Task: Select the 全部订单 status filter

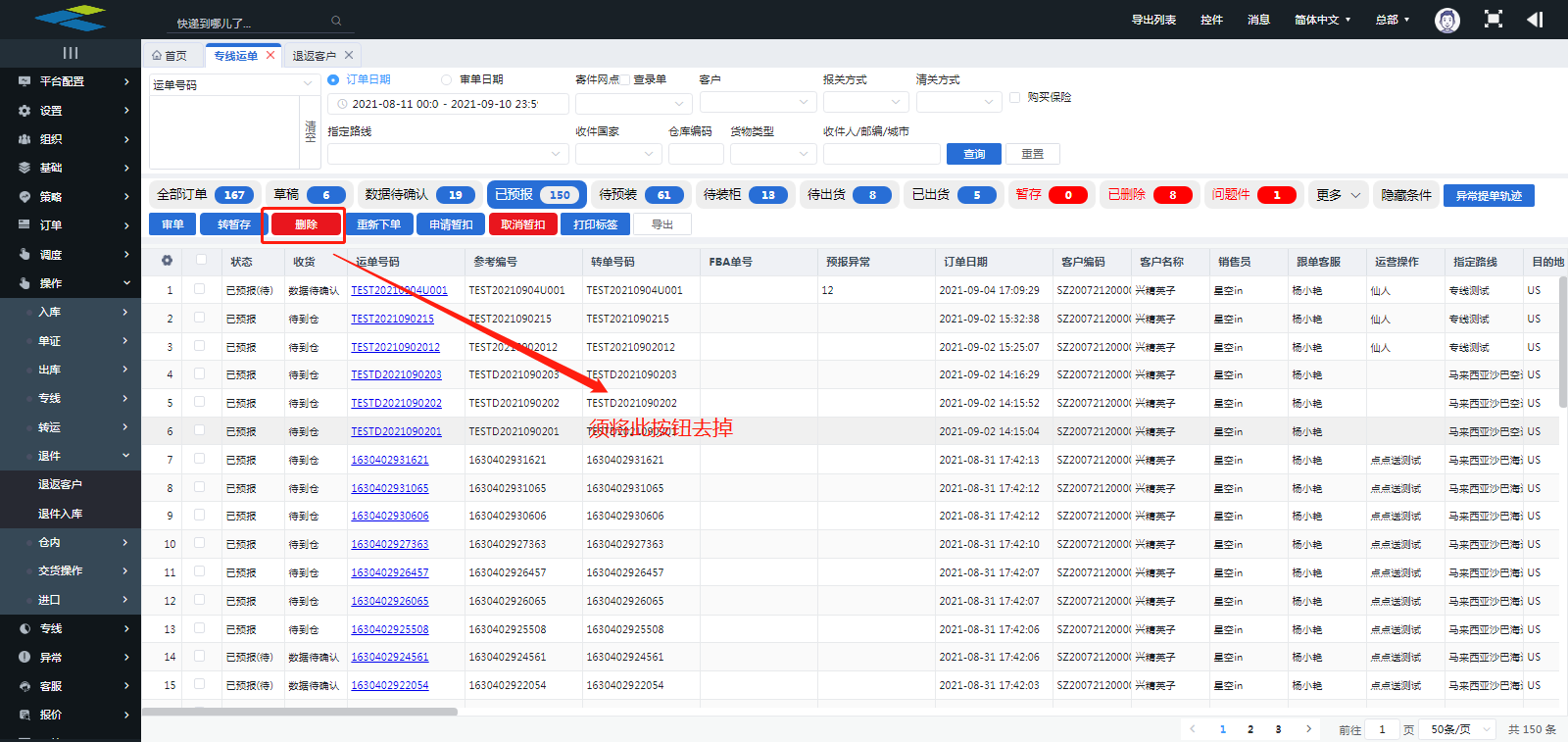Action: [206, 195]
